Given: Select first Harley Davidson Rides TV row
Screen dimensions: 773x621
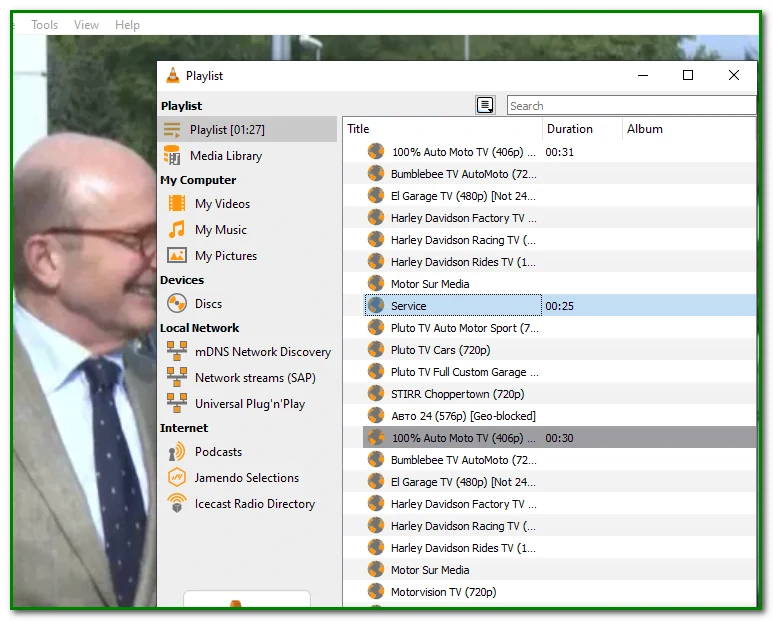Looking at the screenshot, I should [x=550, y=262].
